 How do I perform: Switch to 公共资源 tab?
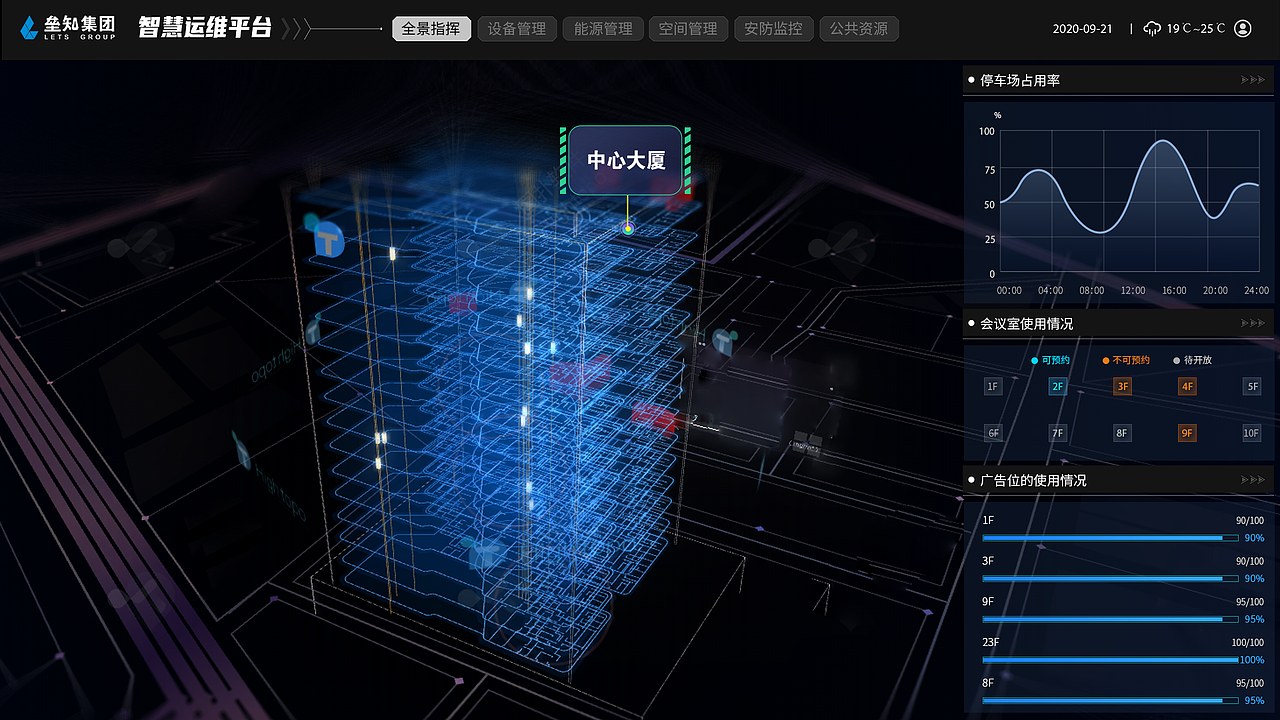coord(859,29)
